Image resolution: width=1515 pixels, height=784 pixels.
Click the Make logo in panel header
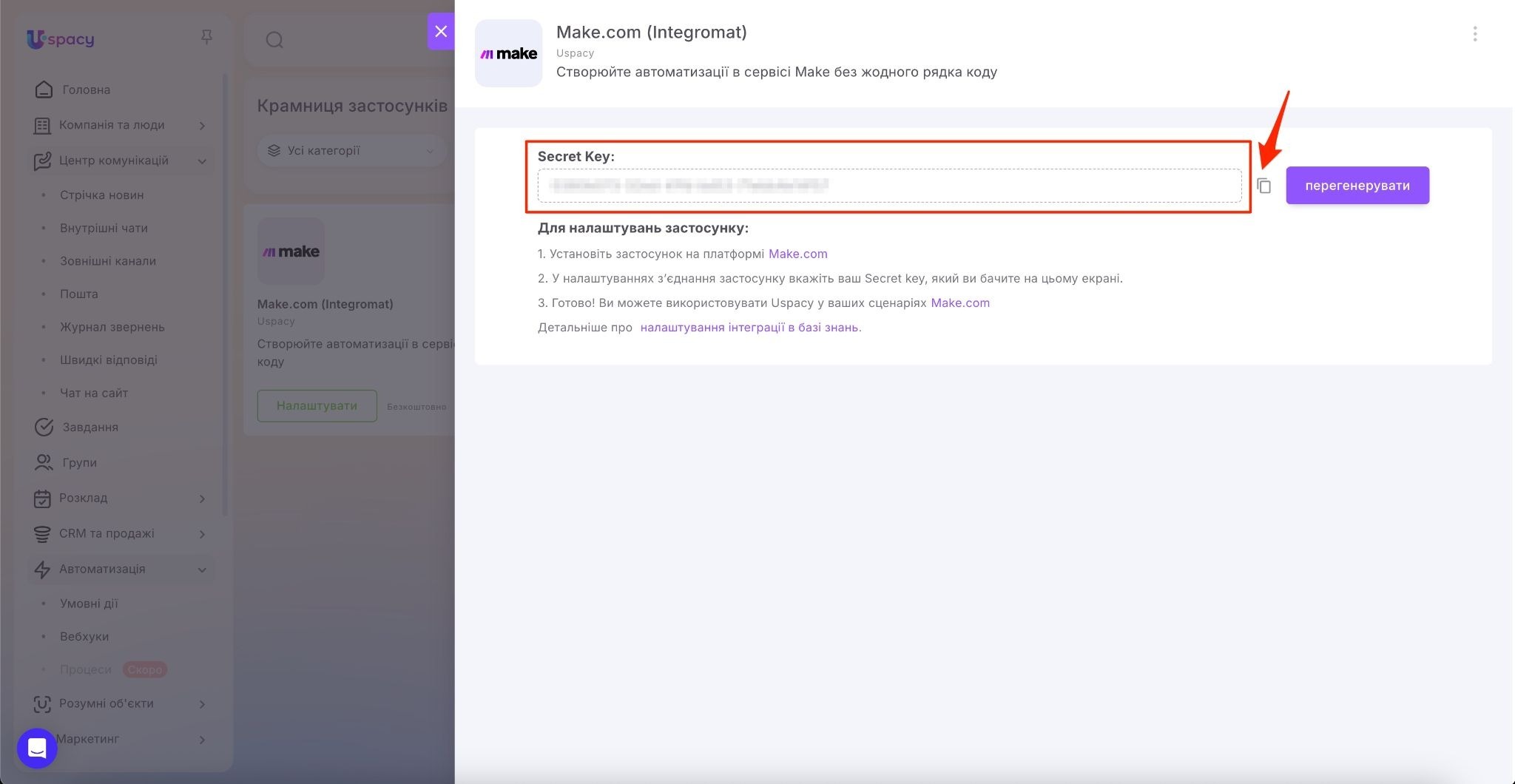(x=508, y=53)
